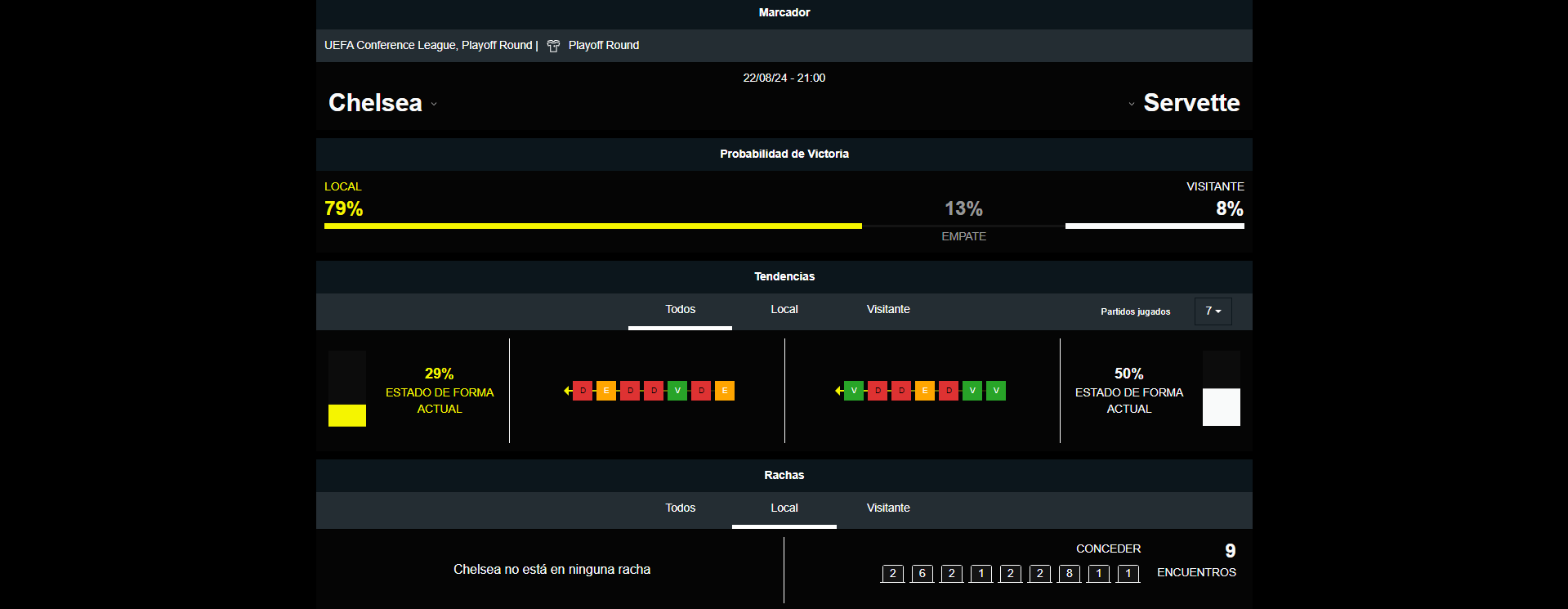Click the yellow arrow before Servette's form squares
Image resolution: width=1568 pixels, height=609 pixels.
pos(838,391)
